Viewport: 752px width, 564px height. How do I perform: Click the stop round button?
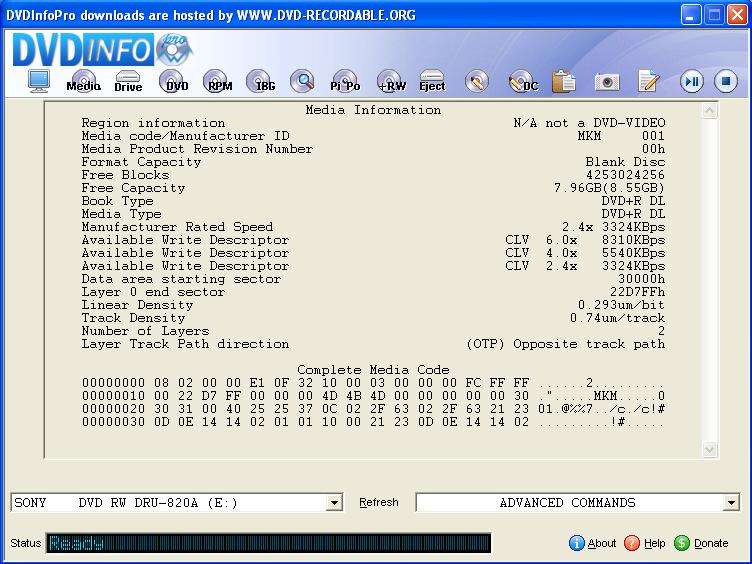[726, 81]
